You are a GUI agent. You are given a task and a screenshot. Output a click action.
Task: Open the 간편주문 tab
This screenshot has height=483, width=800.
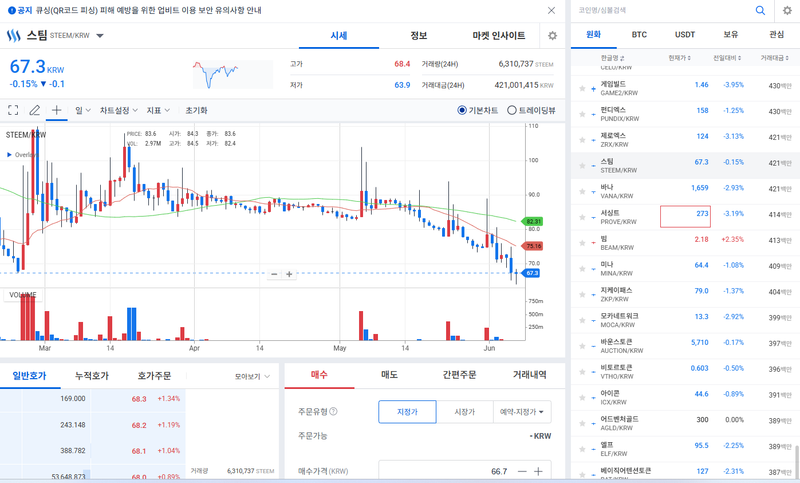[459, 375]
